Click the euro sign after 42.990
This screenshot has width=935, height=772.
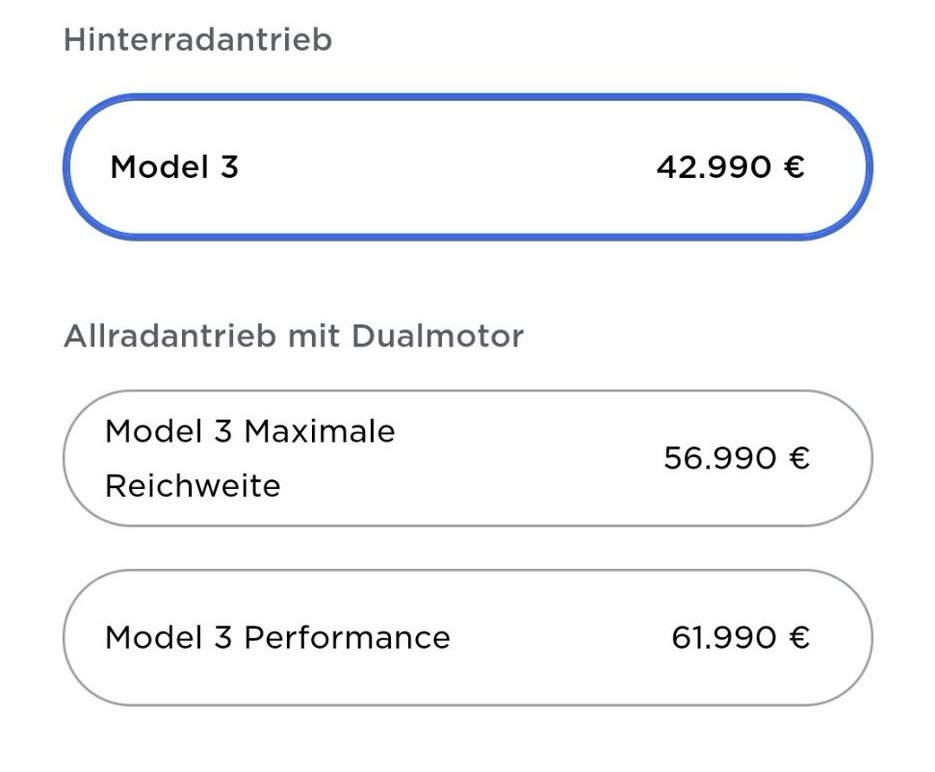click(x=794, y=166)
